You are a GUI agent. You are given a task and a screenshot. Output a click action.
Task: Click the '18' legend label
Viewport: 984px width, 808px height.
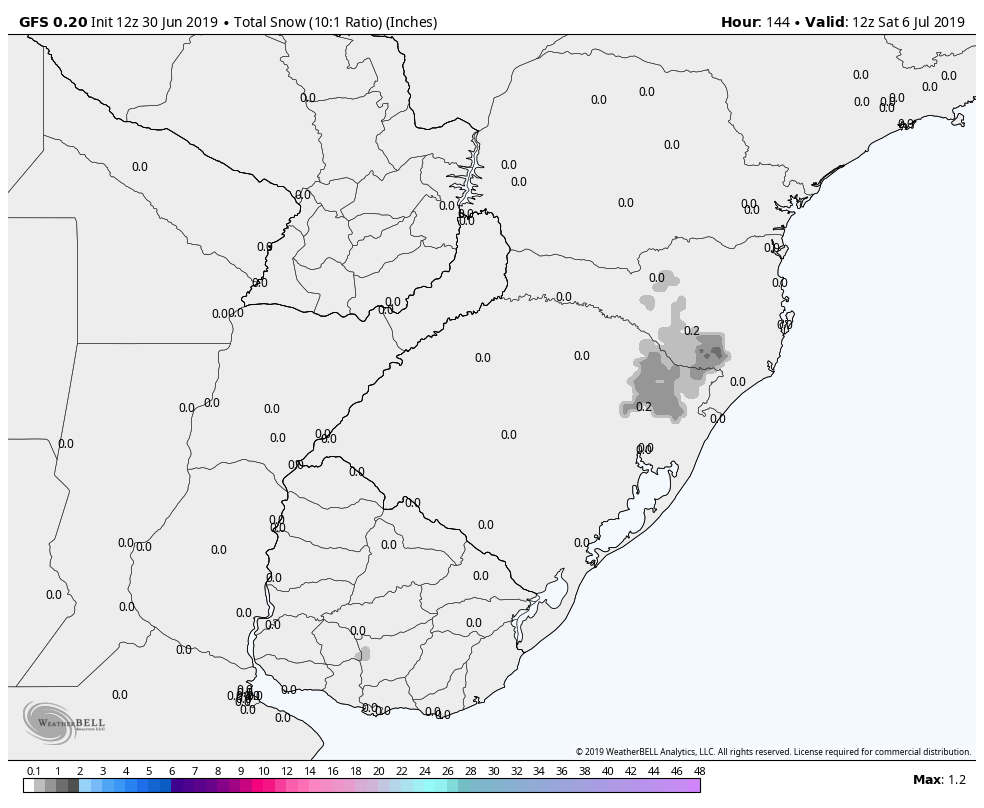356,771
